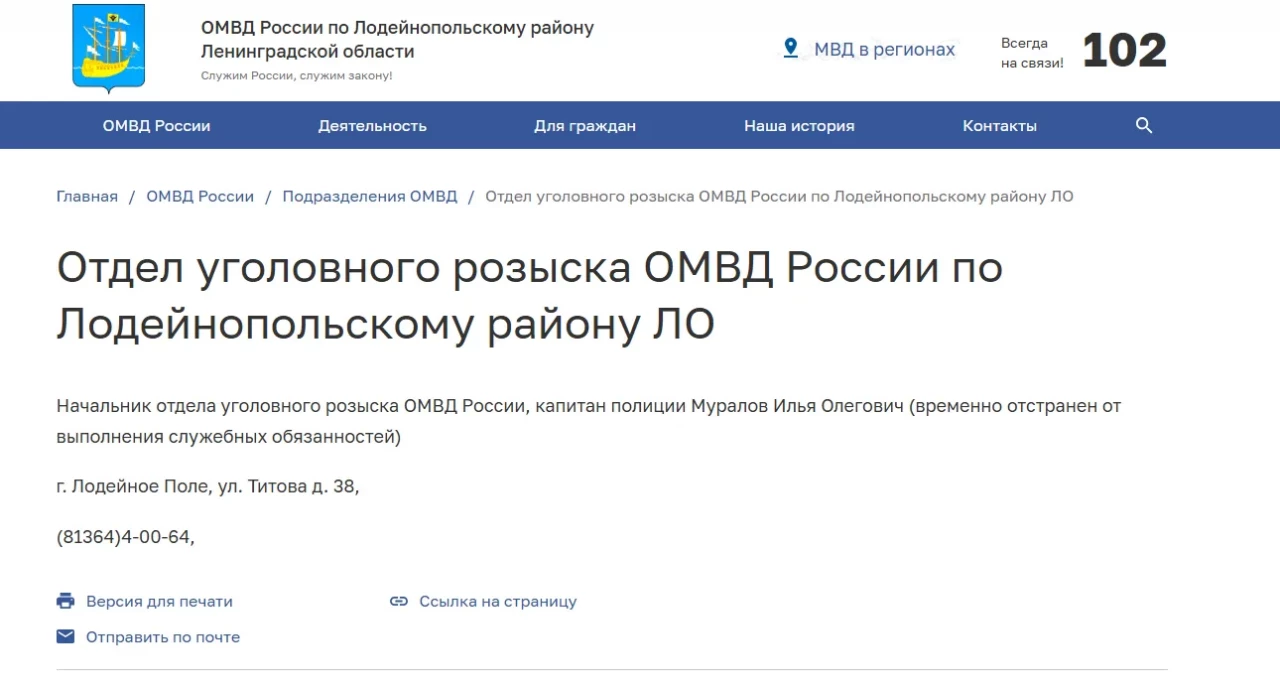This screenshot has width=1280, height=689.
Task: Open the ОМВД России navigation menu
Action: (x=156, y=126)
